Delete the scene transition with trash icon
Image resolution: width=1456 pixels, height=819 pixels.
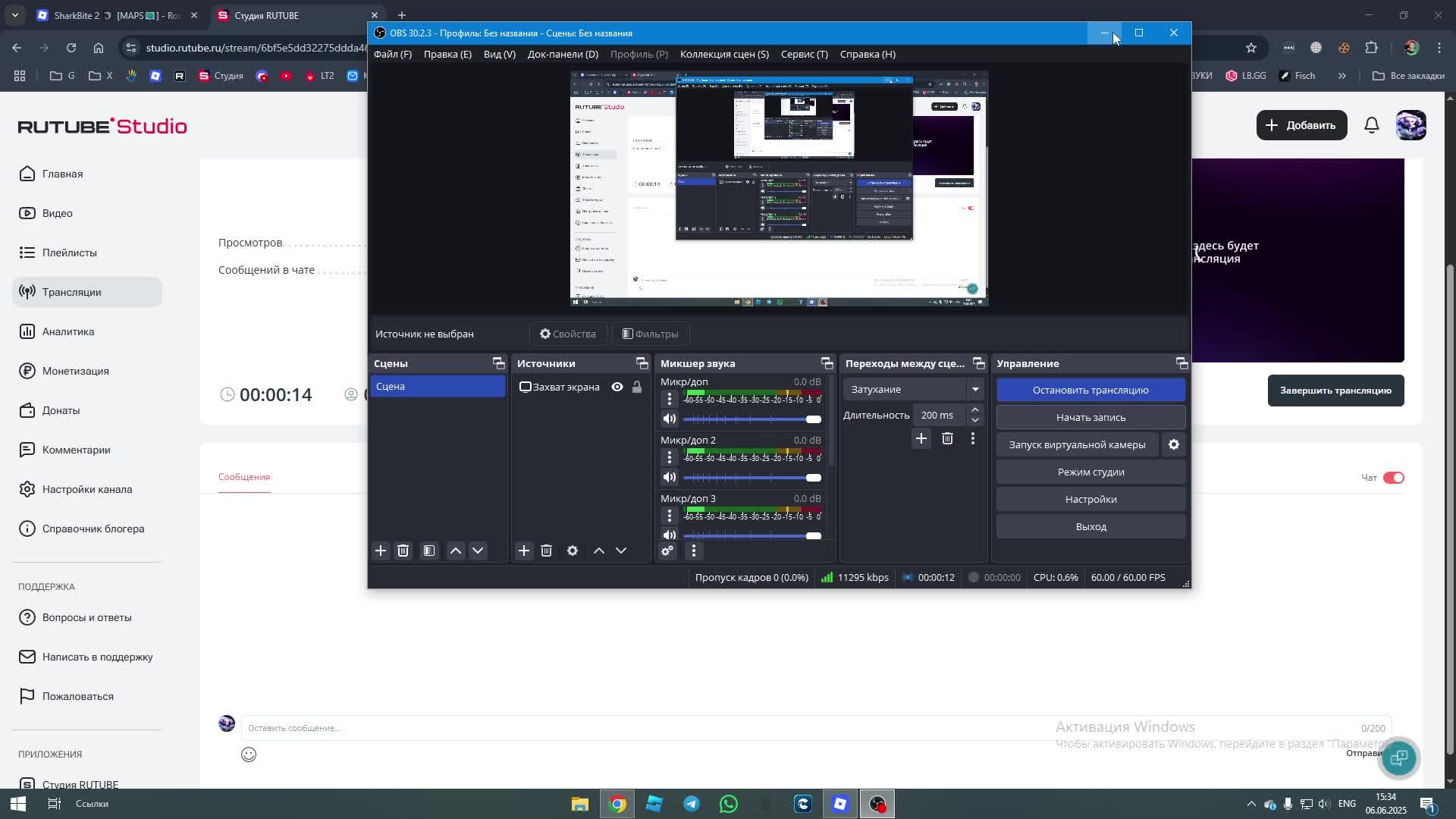(x=947, y=438)
